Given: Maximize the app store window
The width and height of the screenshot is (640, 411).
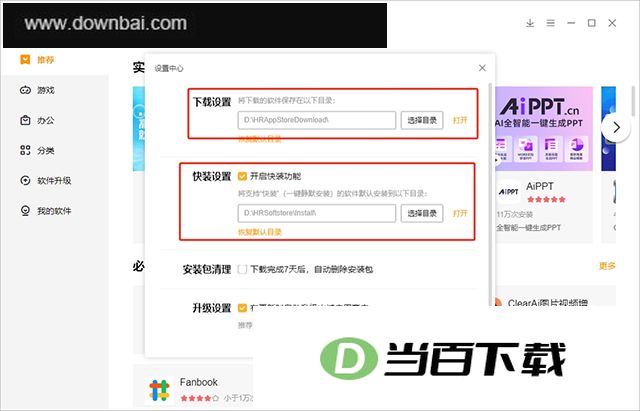Looking at the screenshot, I should tap(591, 23).
